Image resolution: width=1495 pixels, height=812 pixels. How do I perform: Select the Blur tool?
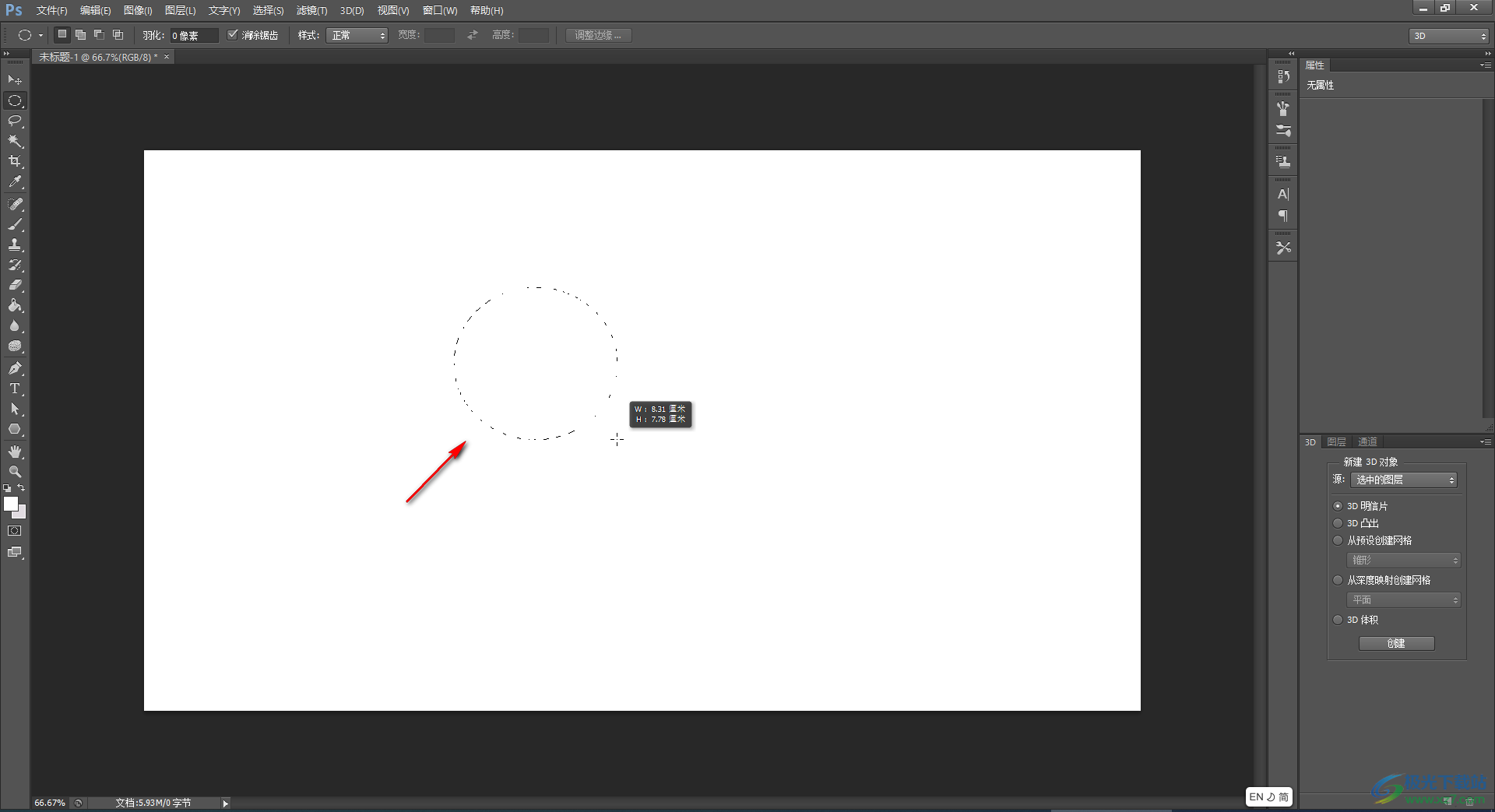[15, 325]
